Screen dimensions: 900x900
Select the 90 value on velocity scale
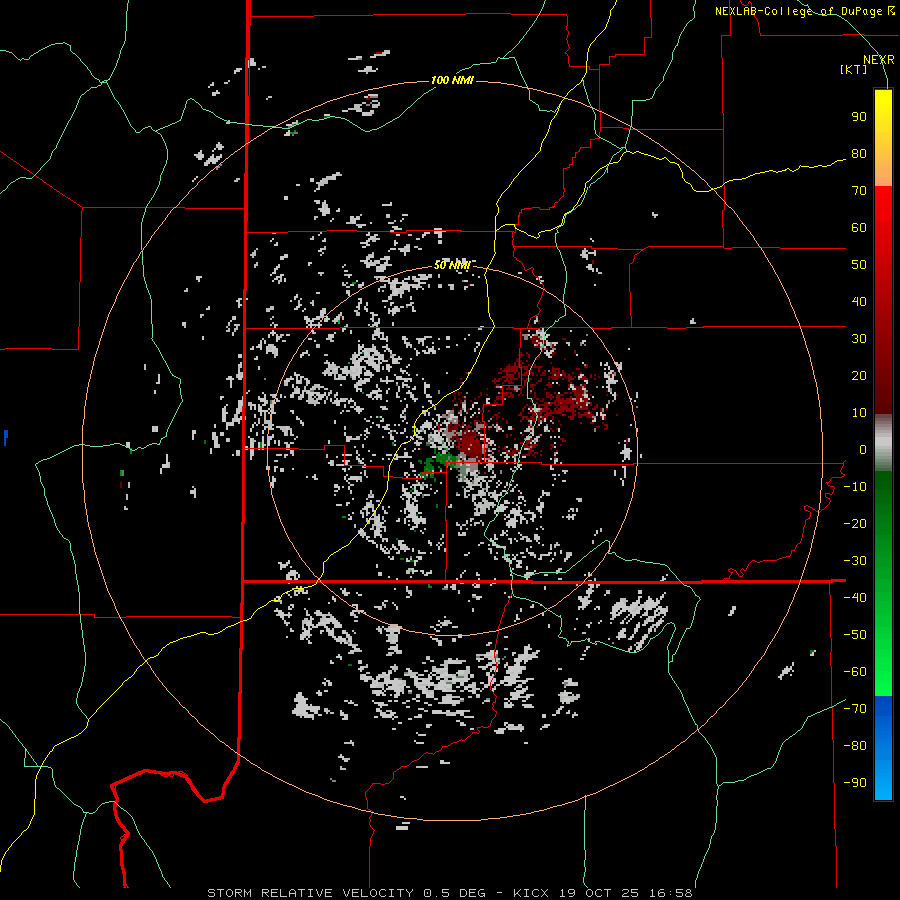click(859, 117)
